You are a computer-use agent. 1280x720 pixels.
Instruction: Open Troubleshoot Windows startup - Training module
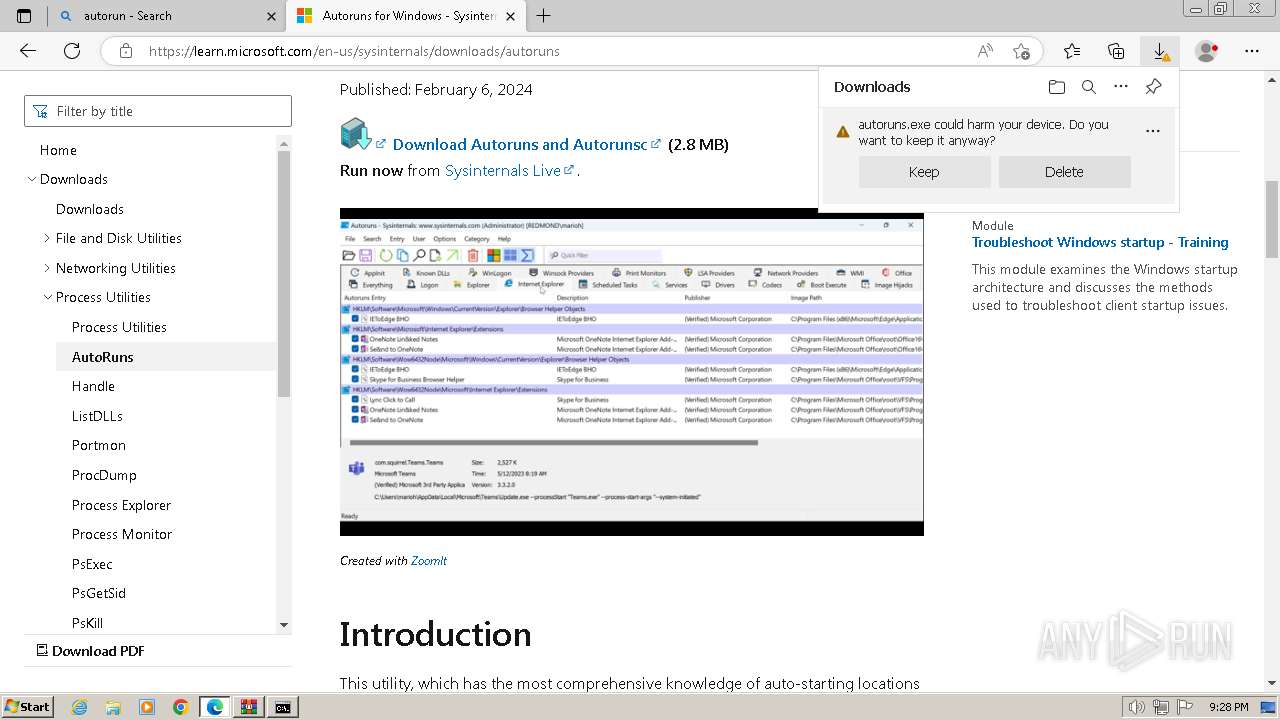coord(1100,242)
